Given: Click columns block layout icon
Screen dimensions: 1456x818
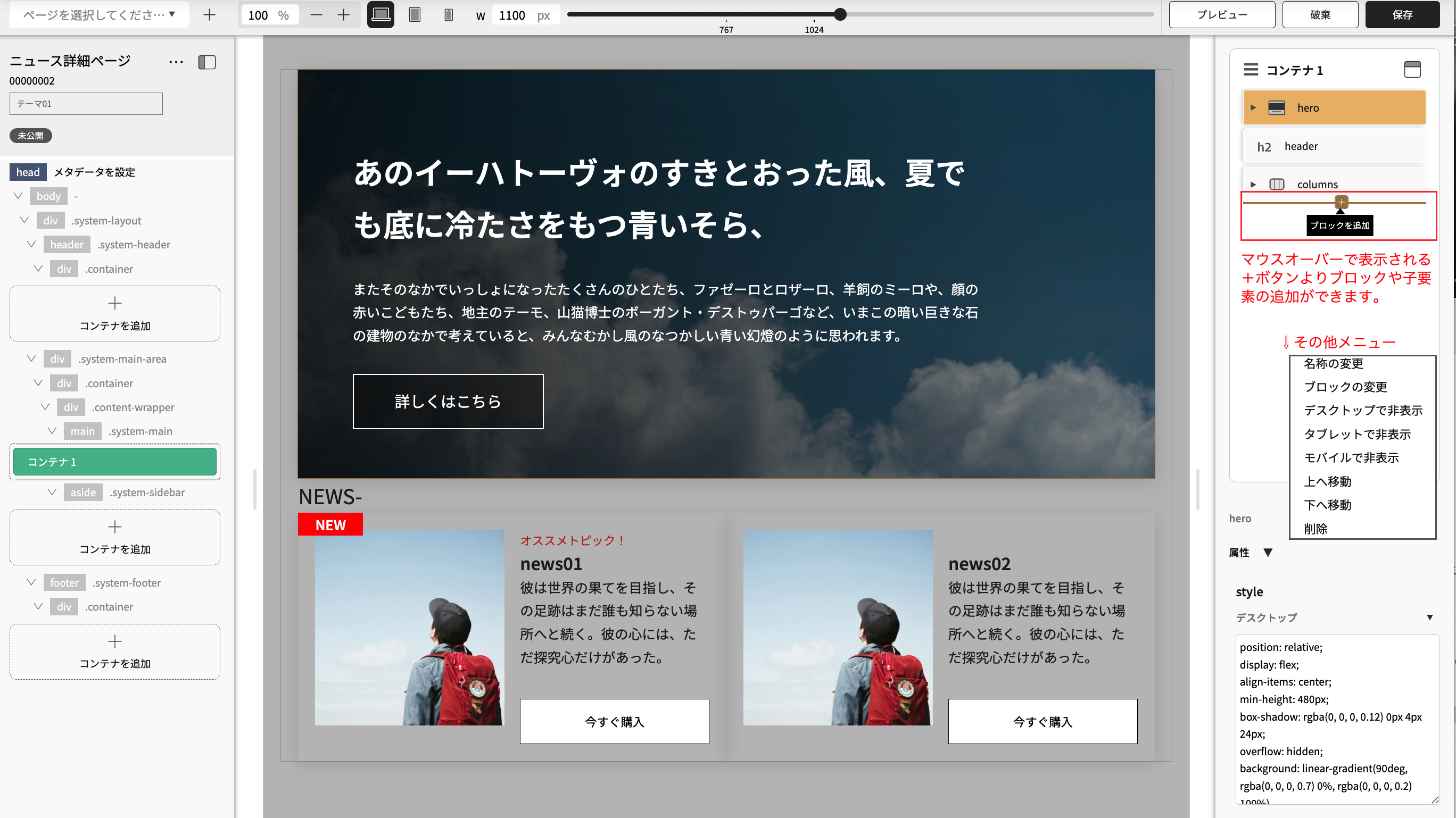Looking at the screenshot, I should click(1276, 184).
